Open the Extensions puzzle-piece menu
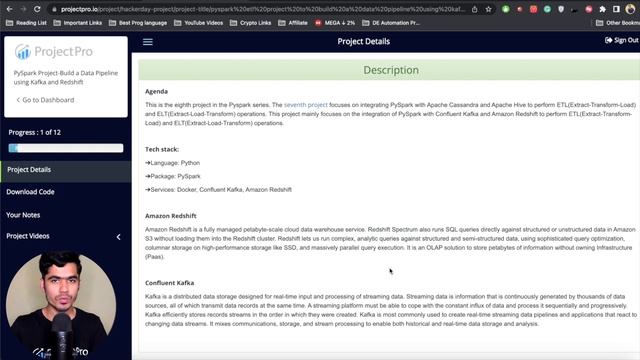The image size is (640, 360). point(602,9)
